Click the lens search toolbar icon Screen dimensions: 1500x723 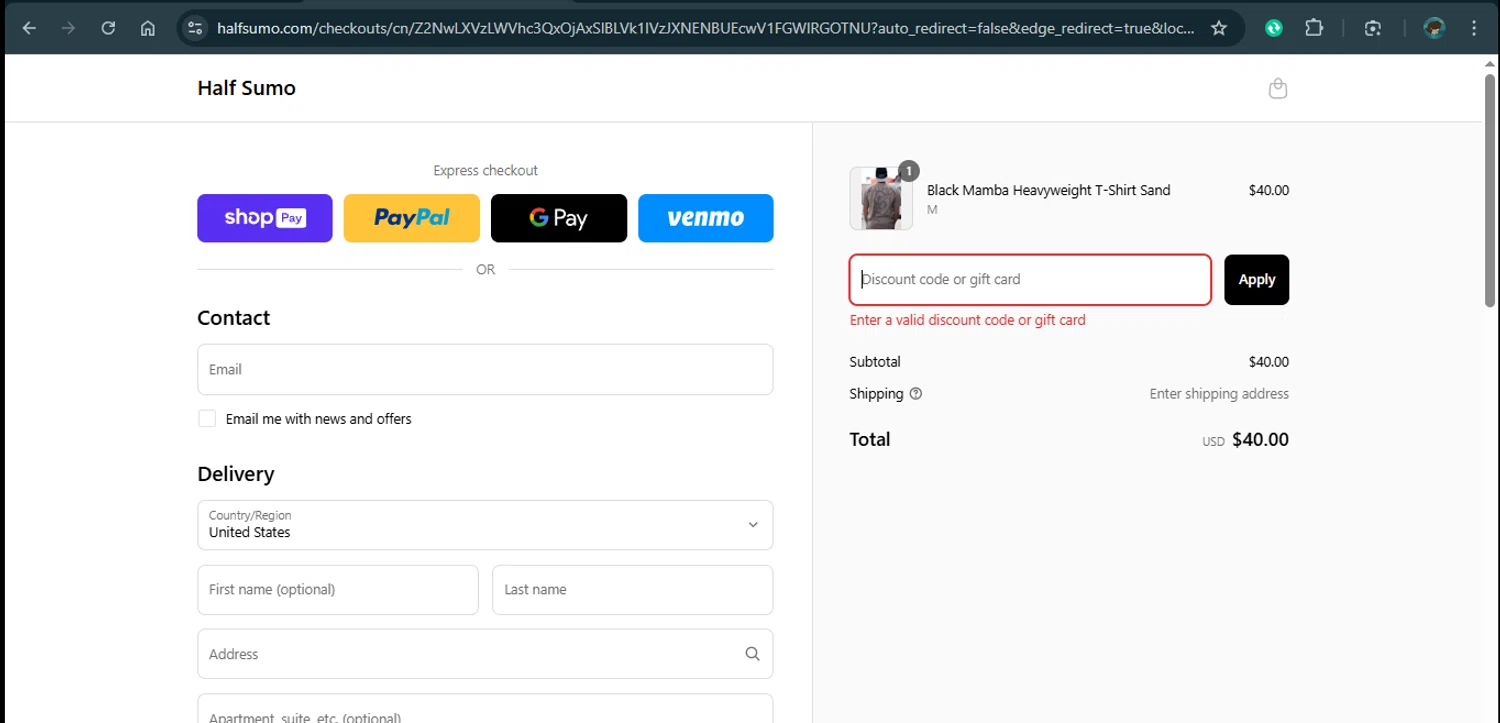point(1373,28)
